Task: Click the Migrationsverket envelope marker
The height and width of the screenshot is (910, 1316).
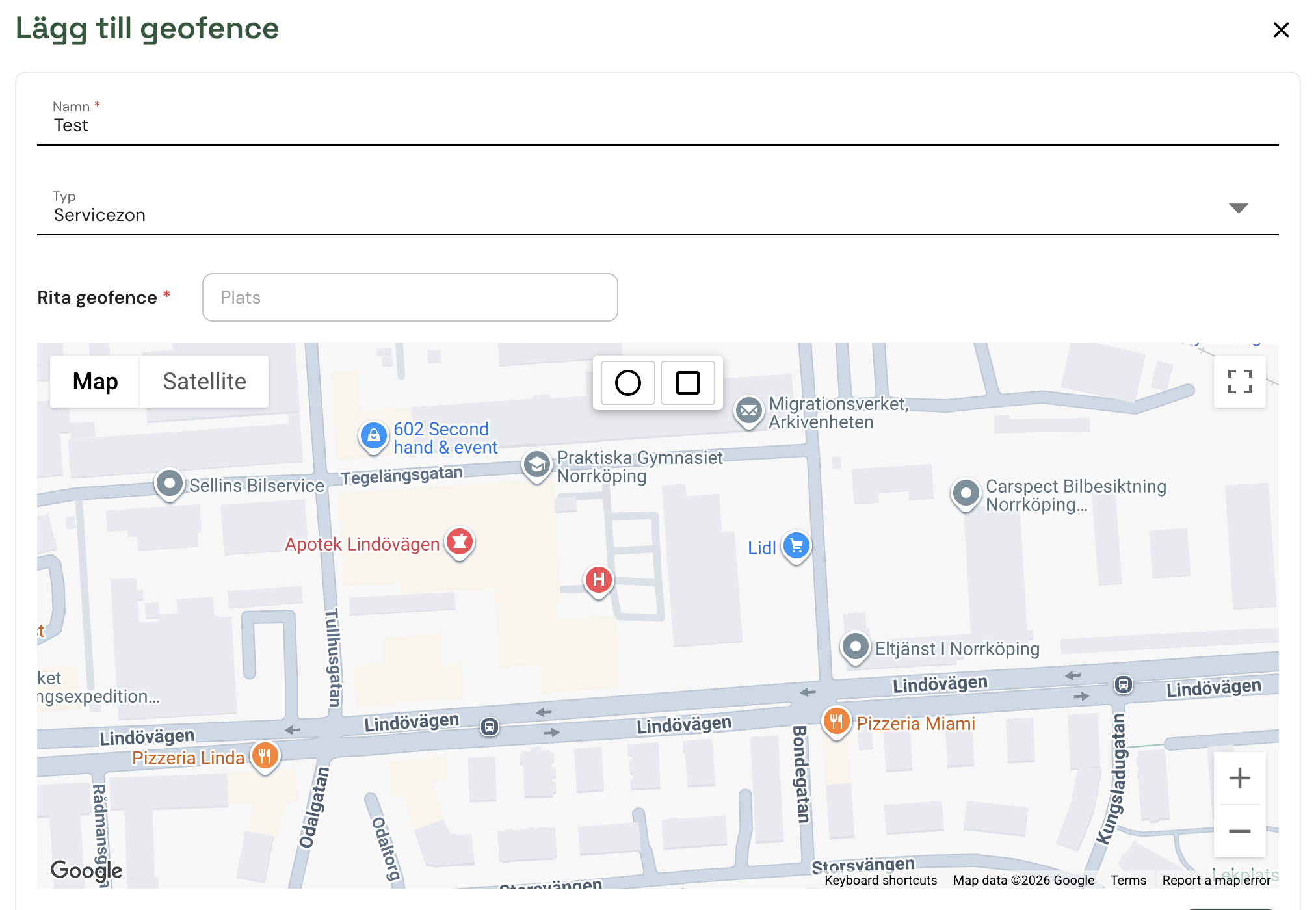Action: (749, 411)
